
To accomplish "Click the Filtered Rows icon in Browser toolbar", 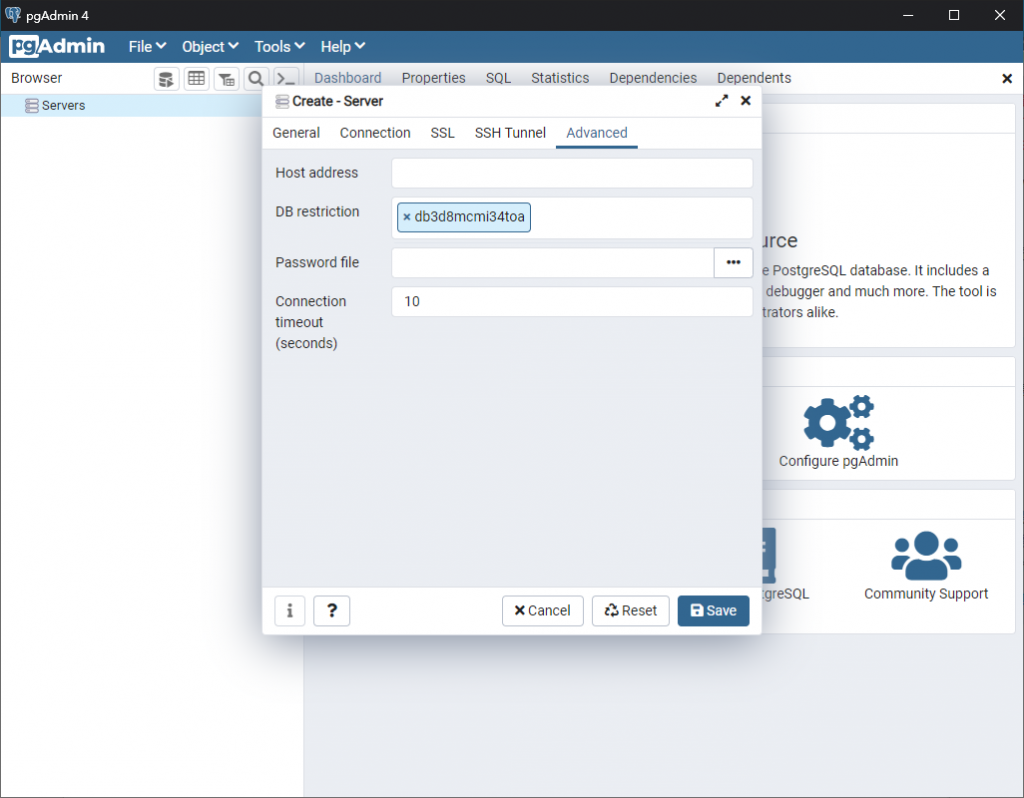I will [227, 79].
